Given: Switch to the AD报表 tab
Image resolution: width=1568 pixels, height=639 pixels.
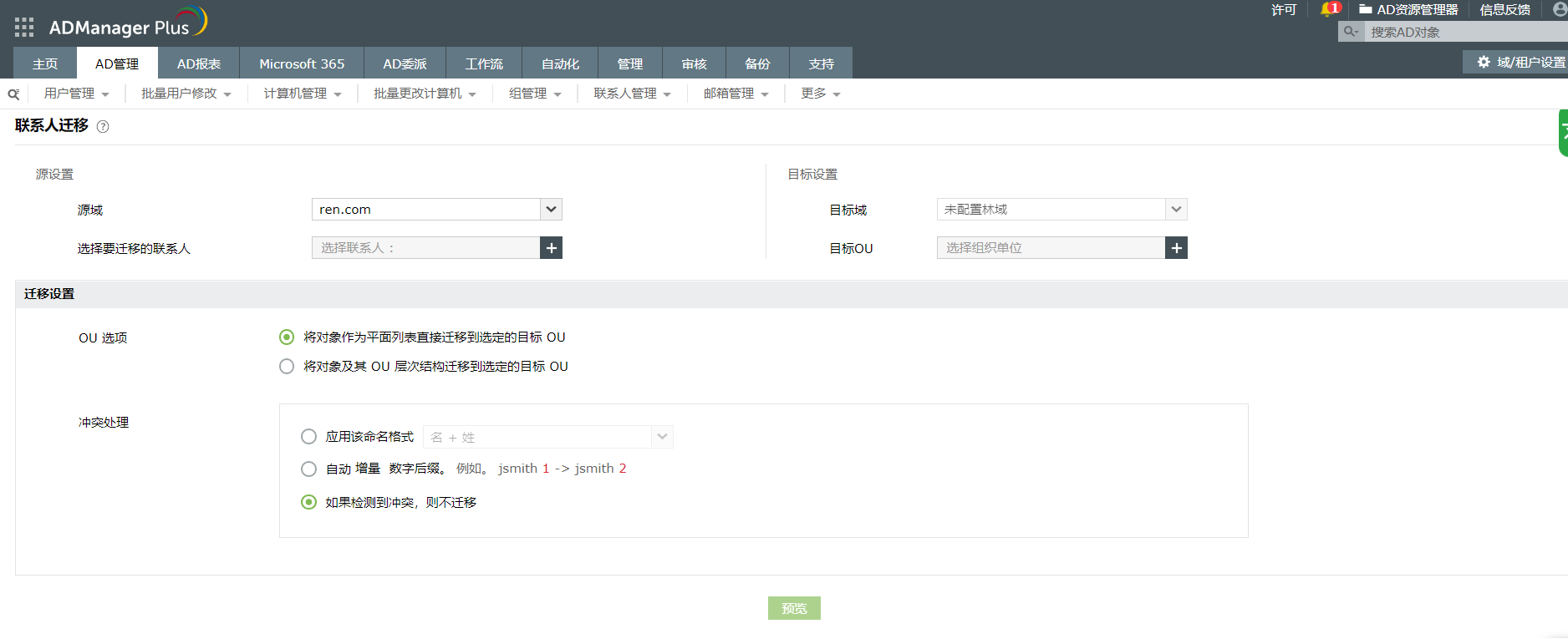Looking at the screenshot, I should 199,63.
